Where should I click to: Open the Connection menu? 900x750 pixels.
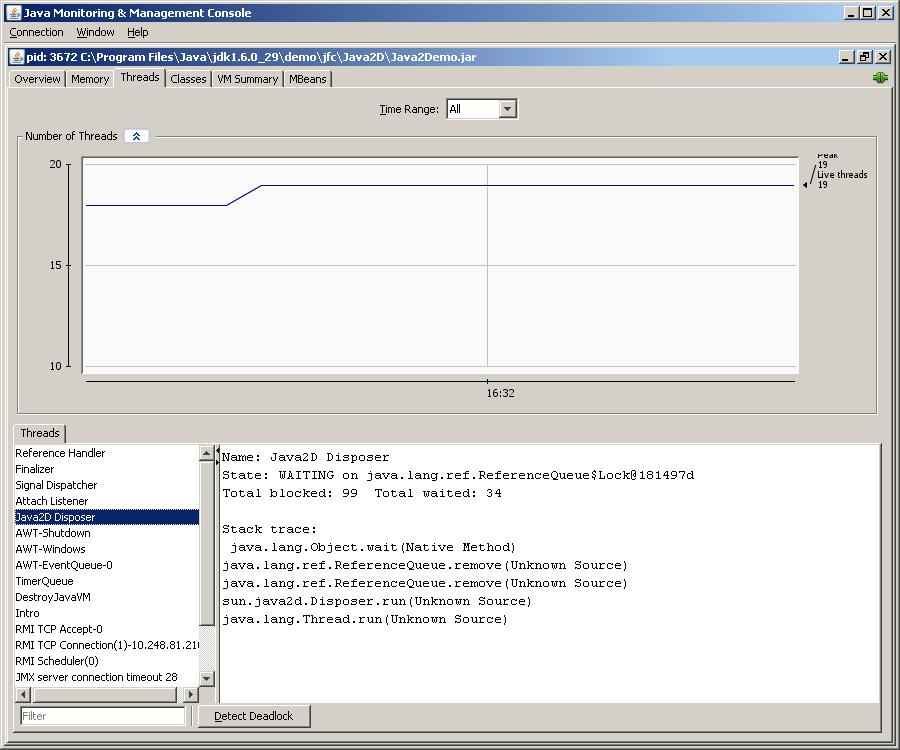click(x=36, y=32)
